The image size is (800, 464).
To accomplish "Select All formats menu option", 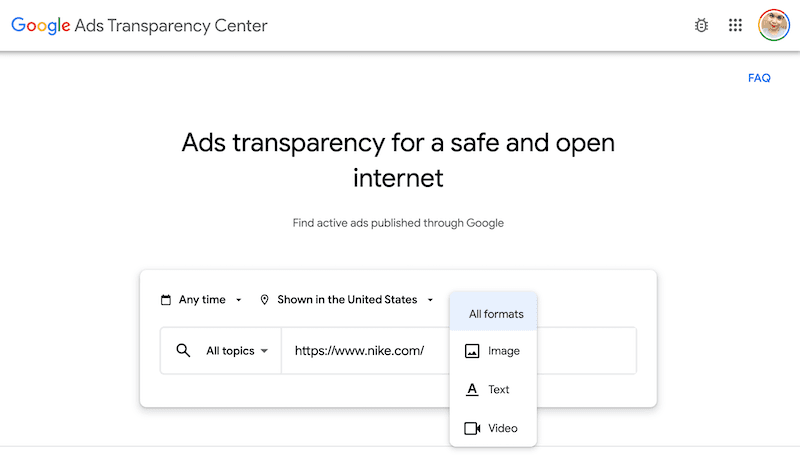I will click(496, 314).
